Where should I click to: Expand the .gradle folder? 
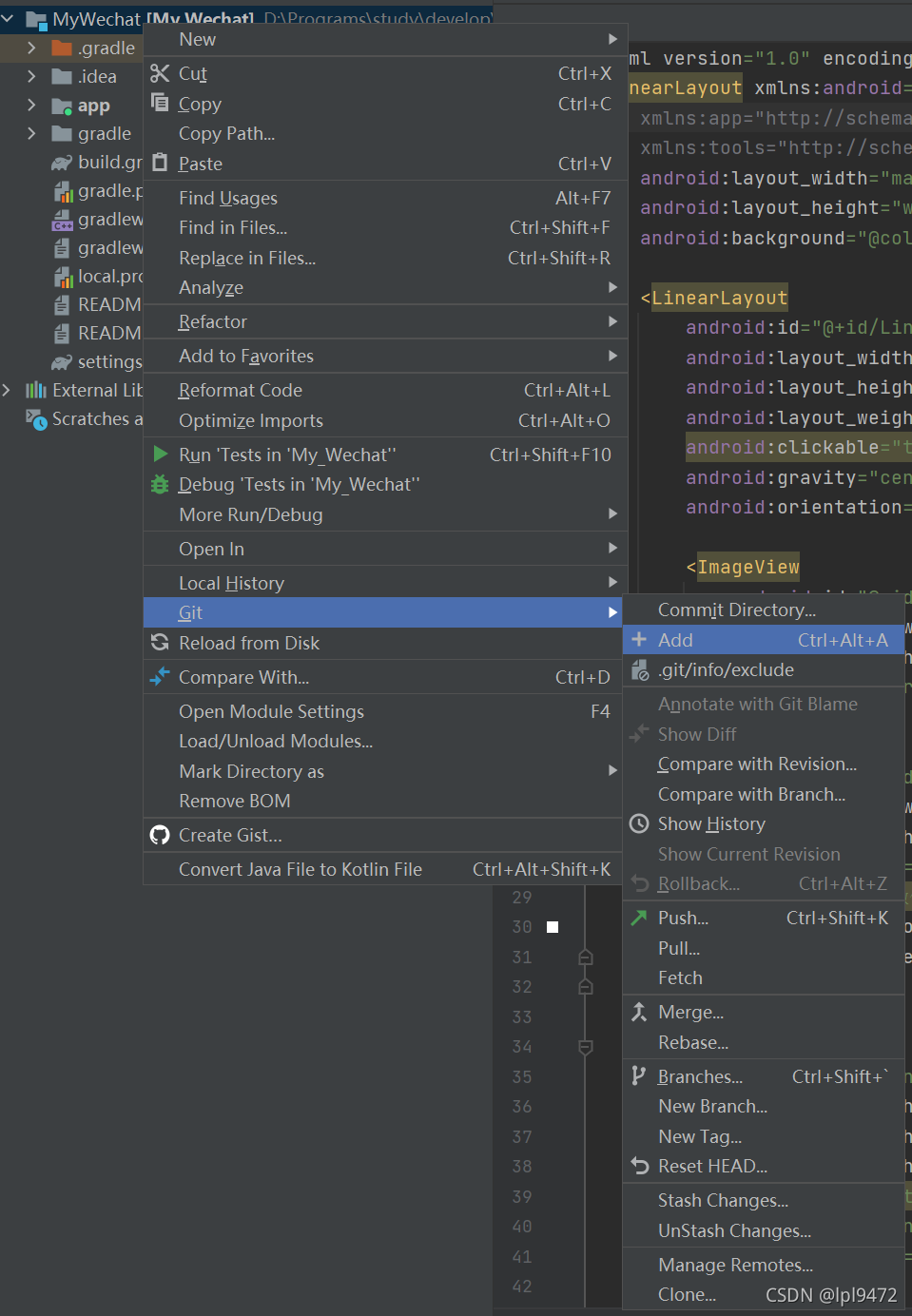coord(31,48)
